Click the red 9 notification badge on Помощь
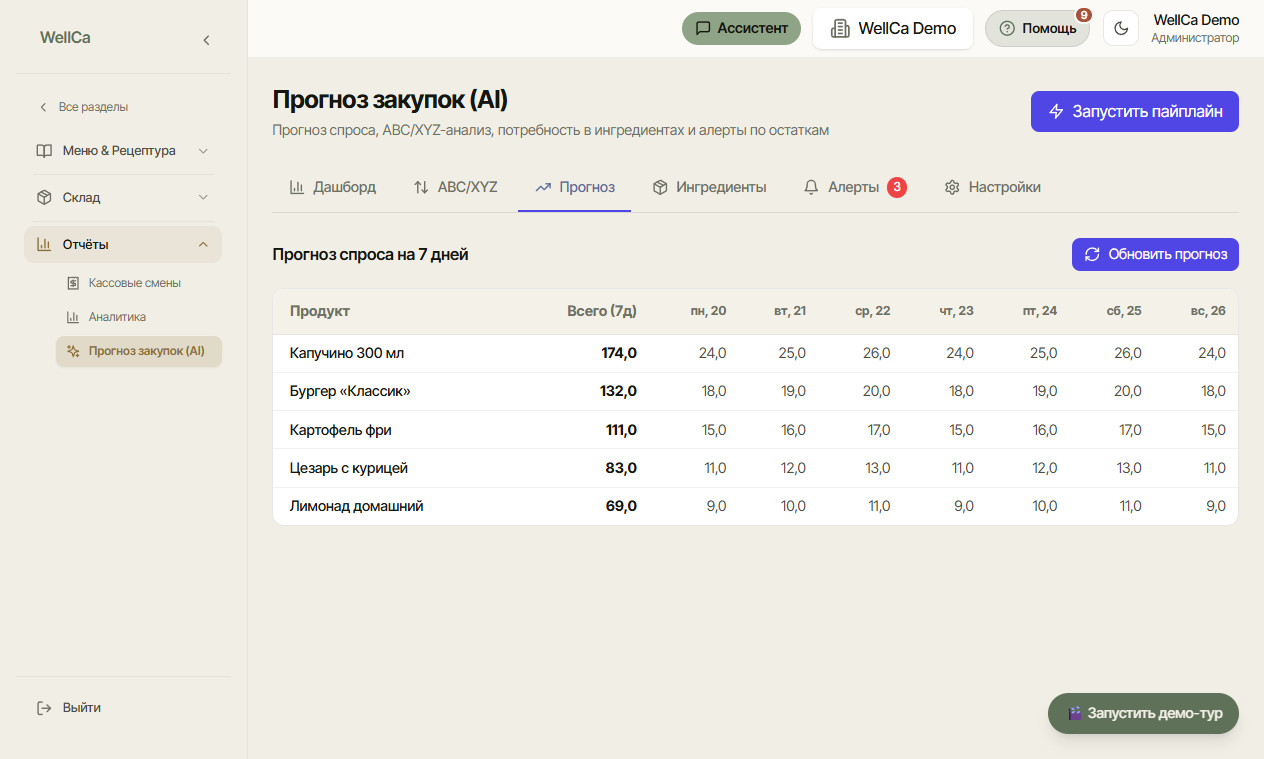The image size is (1264, 759). tap(1084, 15)
